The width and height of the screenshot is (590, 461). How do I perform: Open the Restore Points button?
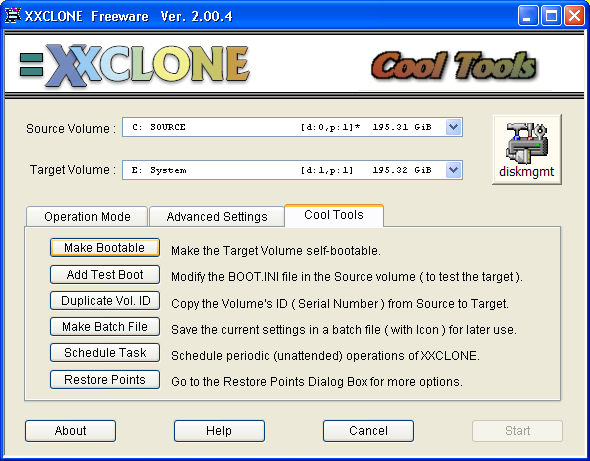[105, 380]
